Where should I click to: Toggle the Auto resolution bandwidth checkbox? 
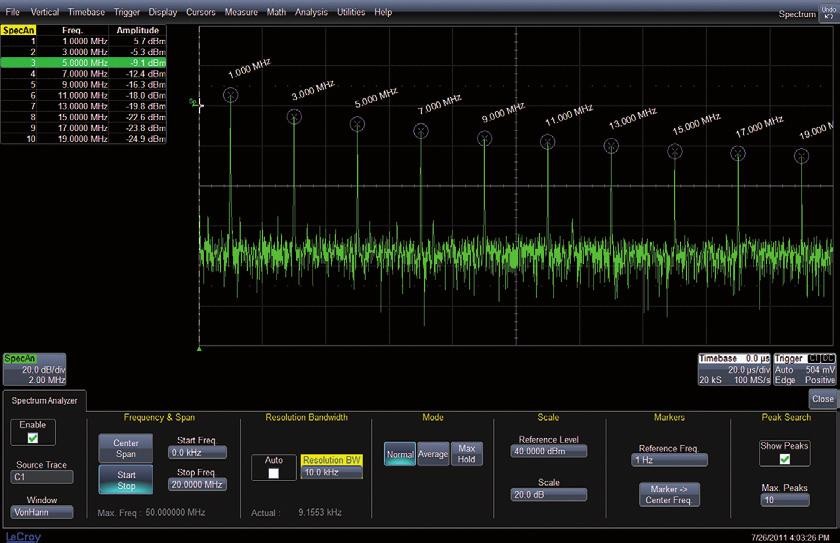tap(273, 473)
